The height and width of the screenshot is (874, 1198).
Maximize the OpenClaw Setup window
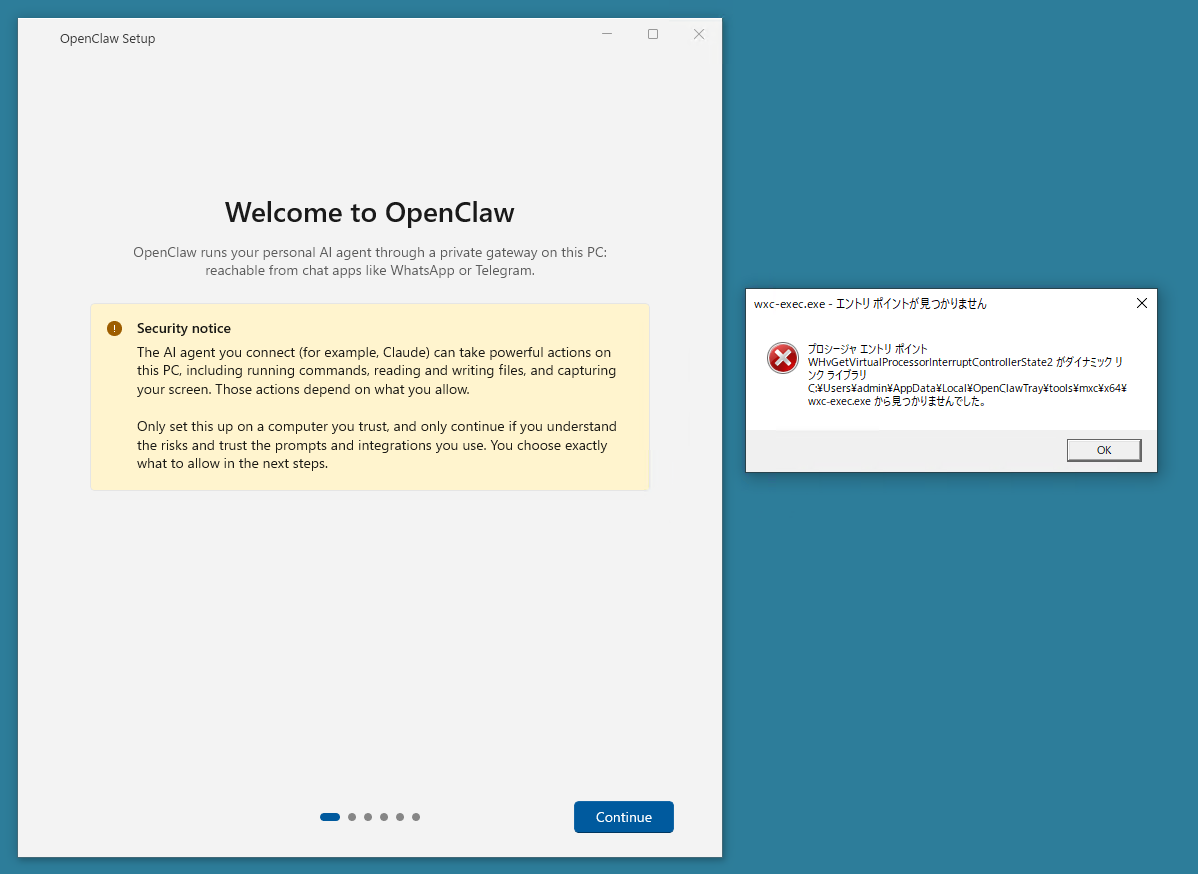coord(652,34)
